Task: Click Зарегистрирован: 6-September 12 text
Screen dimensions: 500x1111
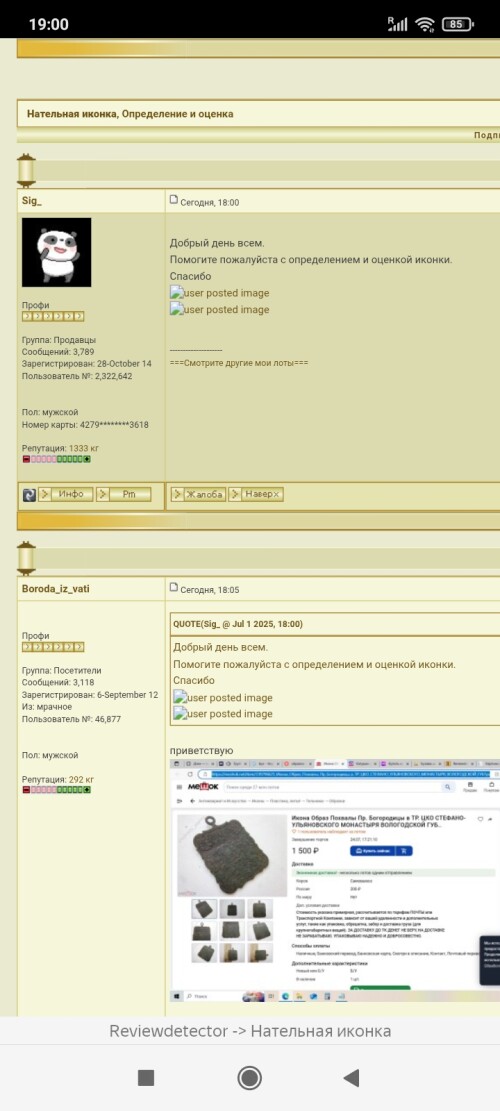Action: 90,695
